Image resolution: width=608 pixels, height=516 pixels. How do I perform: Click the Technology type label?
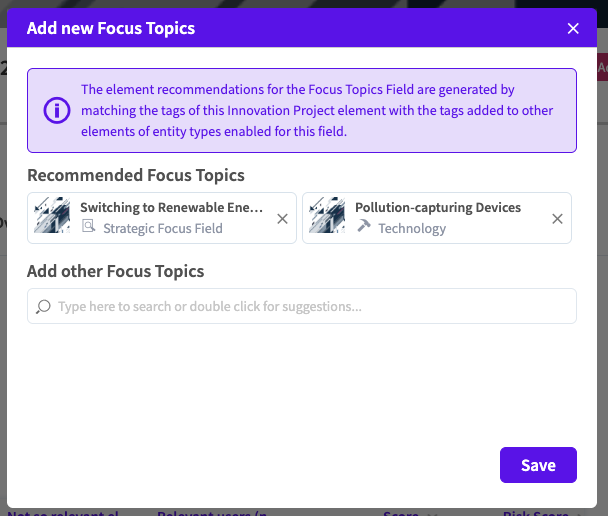pos(412,228)
